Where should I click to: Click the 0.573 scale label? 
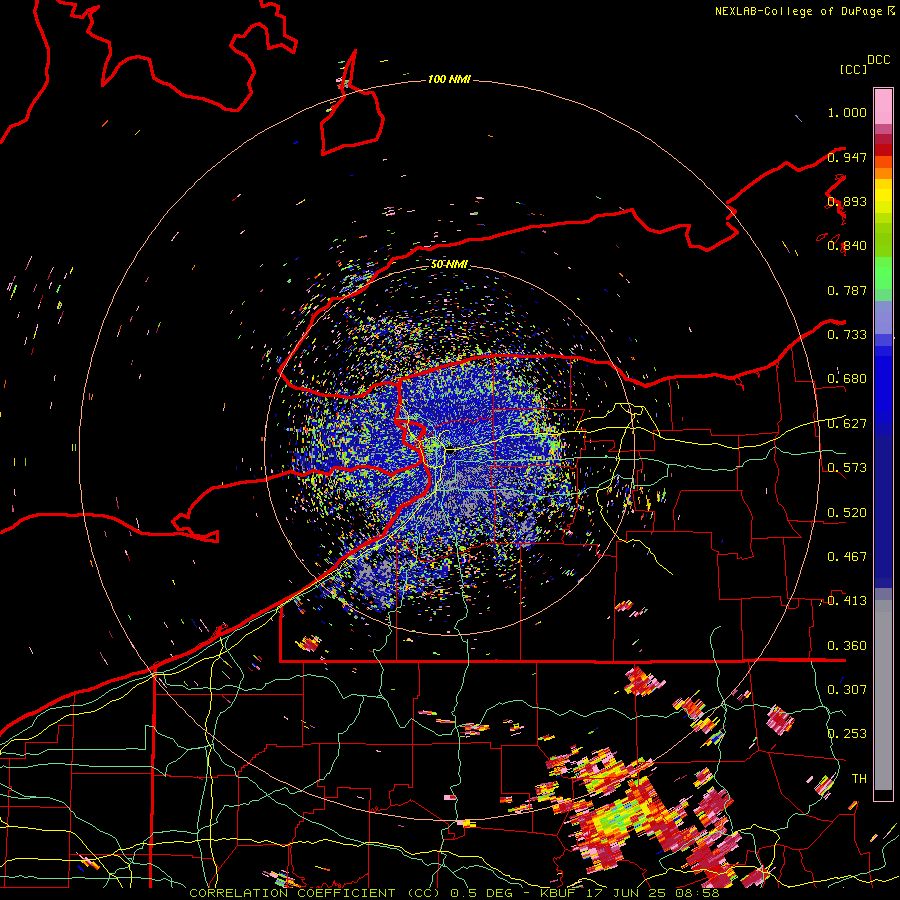point(847,467)
